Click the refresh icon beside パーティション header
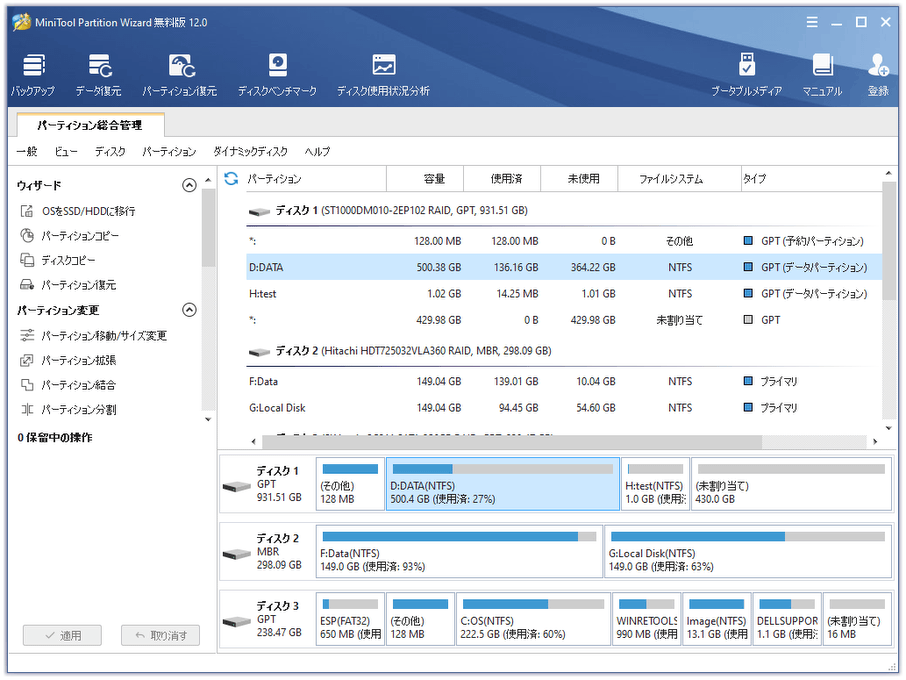This screenshot has width=906, height=680. [x=231, y=179]
